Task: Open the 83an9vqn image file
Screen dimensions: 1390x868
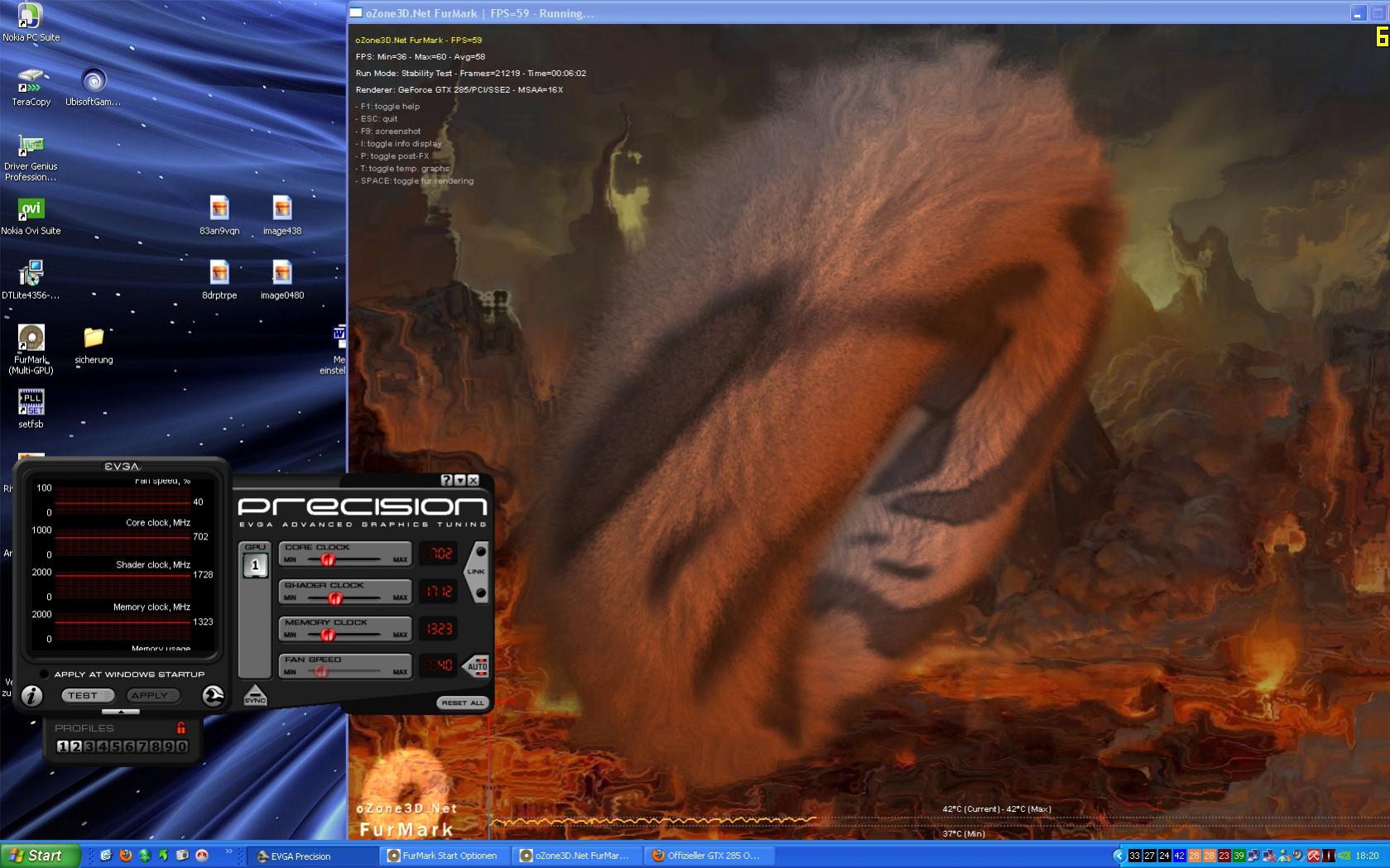Action: point(219,216)
